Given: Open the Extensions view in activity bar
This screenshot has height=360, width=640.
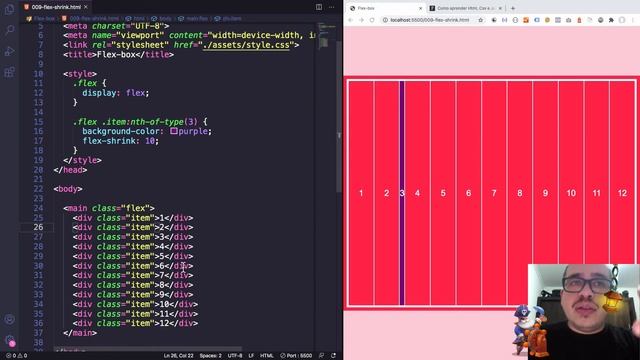Looking at the screenshot, I should tap(9, 72).
